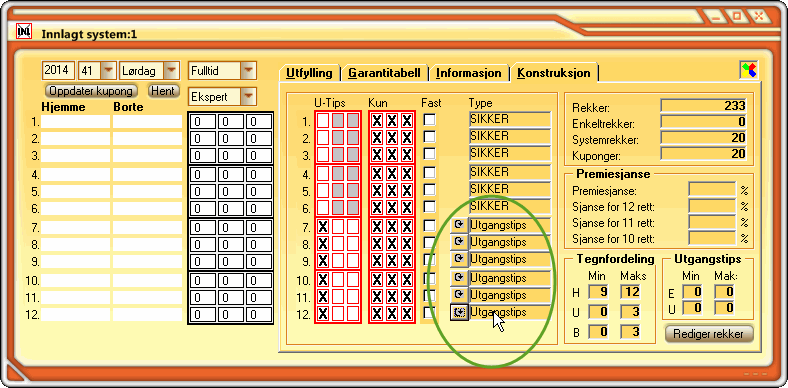This screenshot has width=788, height=388.
Task: Click the year field showing 2014
Action: point(58,71)
